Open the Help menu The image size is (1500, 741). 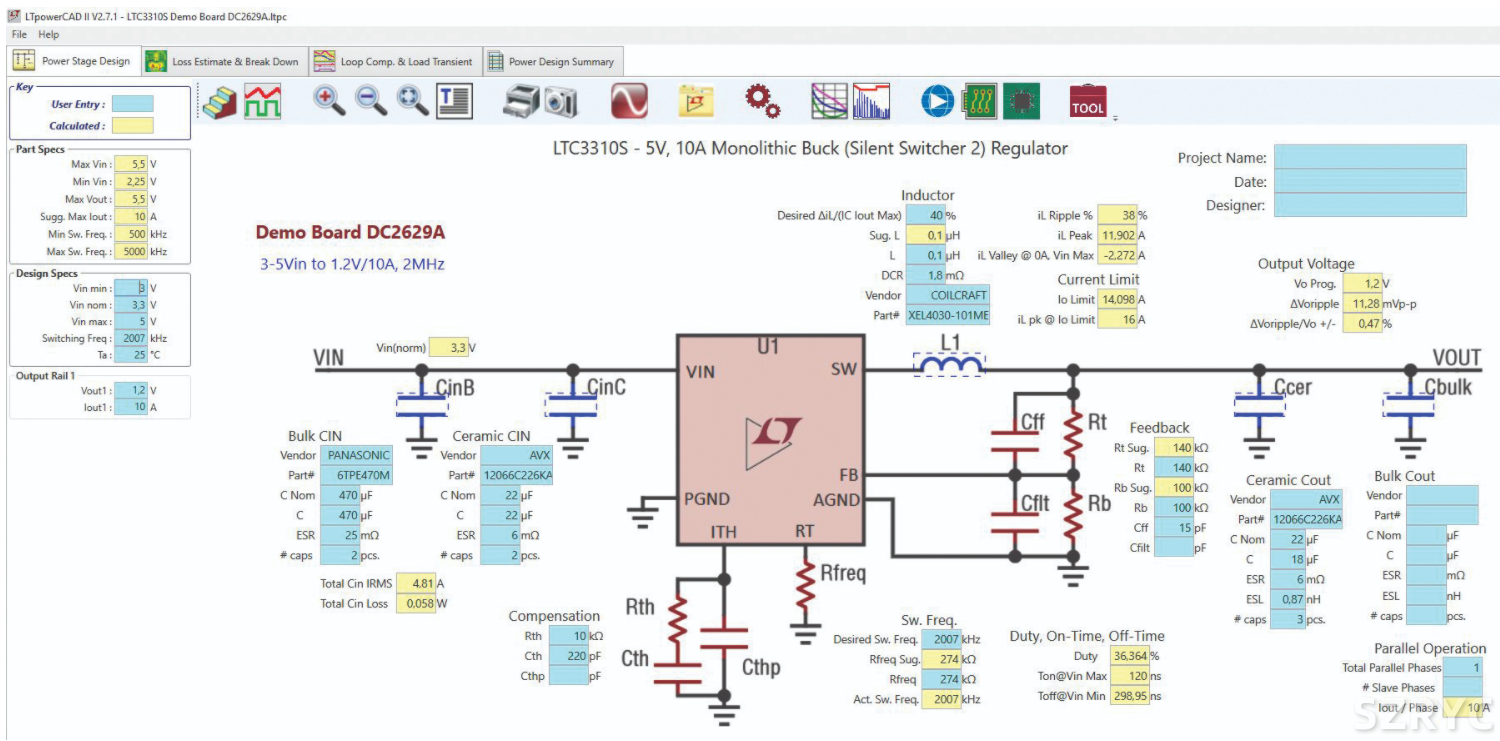tap(48, 34)
